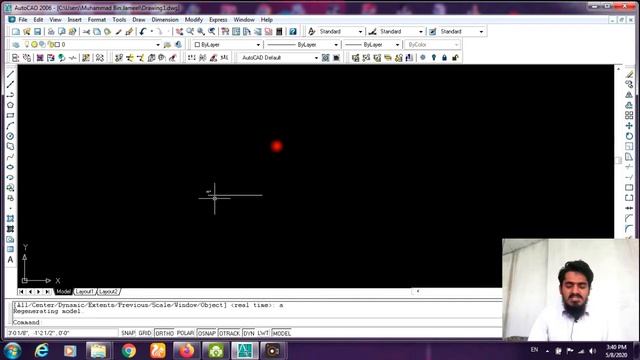Viewport: 640px width, 360px height.
Task: Toggle OSNAP in status bar
Action: 207,333
